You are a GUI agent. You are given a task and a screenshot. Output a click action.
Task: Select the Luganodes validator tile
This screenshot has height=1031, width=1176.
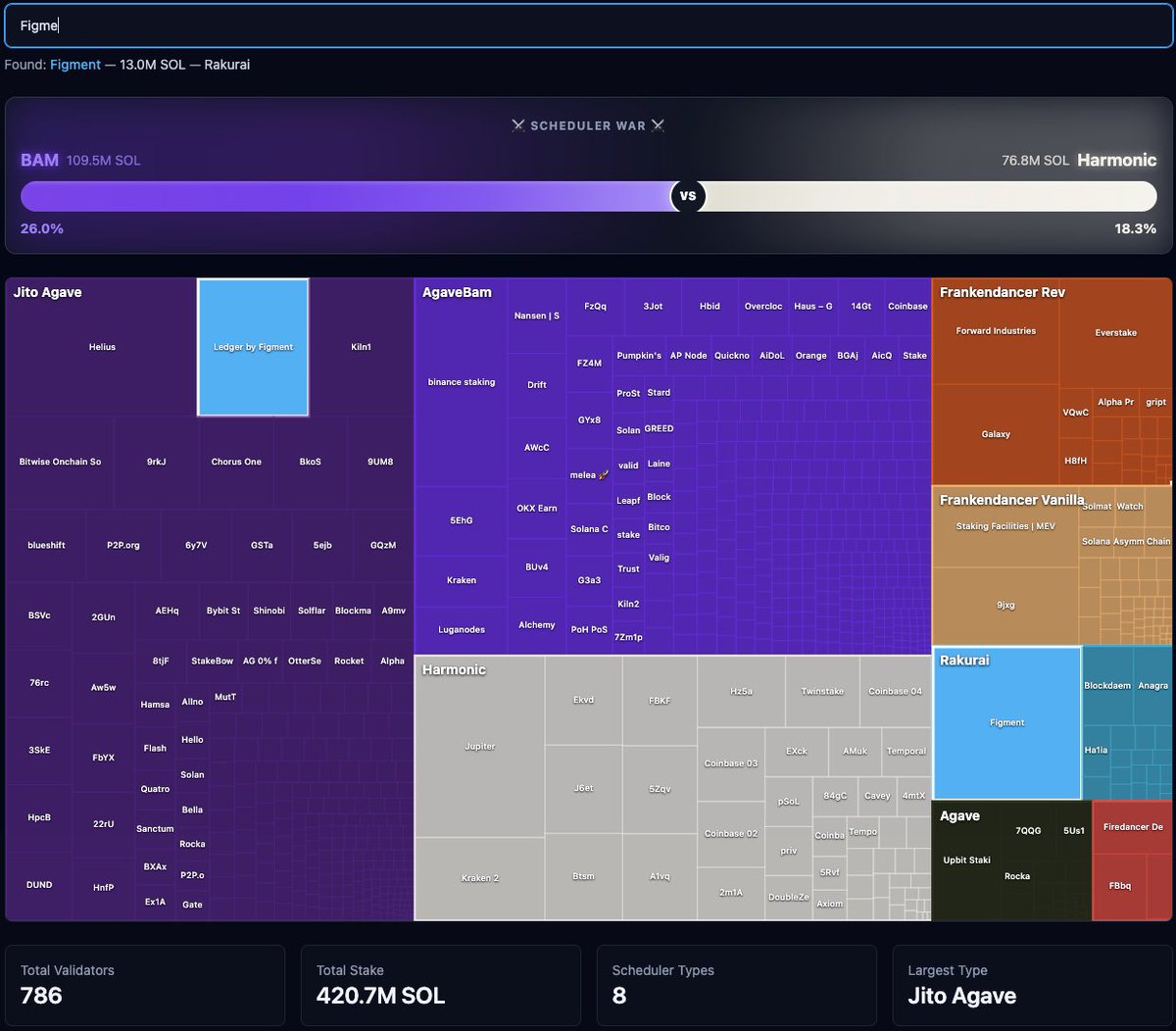[462, 629]
